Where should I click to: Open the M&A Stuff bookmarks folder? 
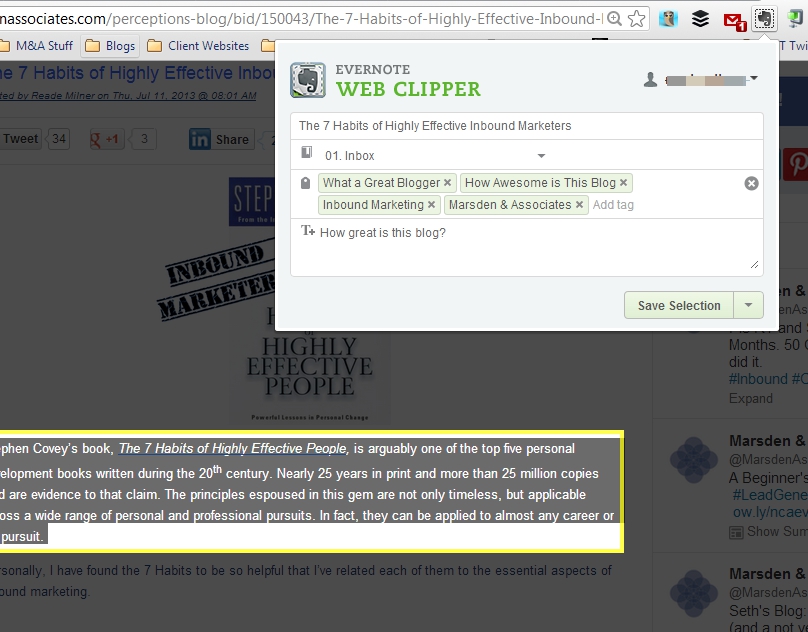coord(37,46)
